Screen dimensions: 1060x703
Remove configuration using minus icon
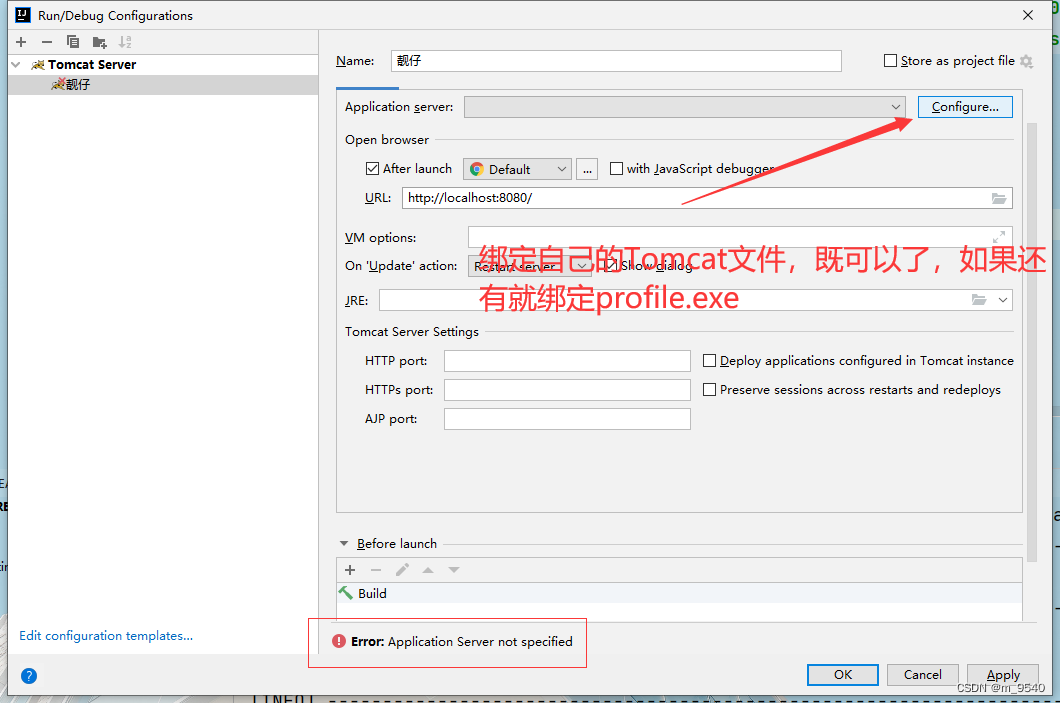[x=47, y=42]
